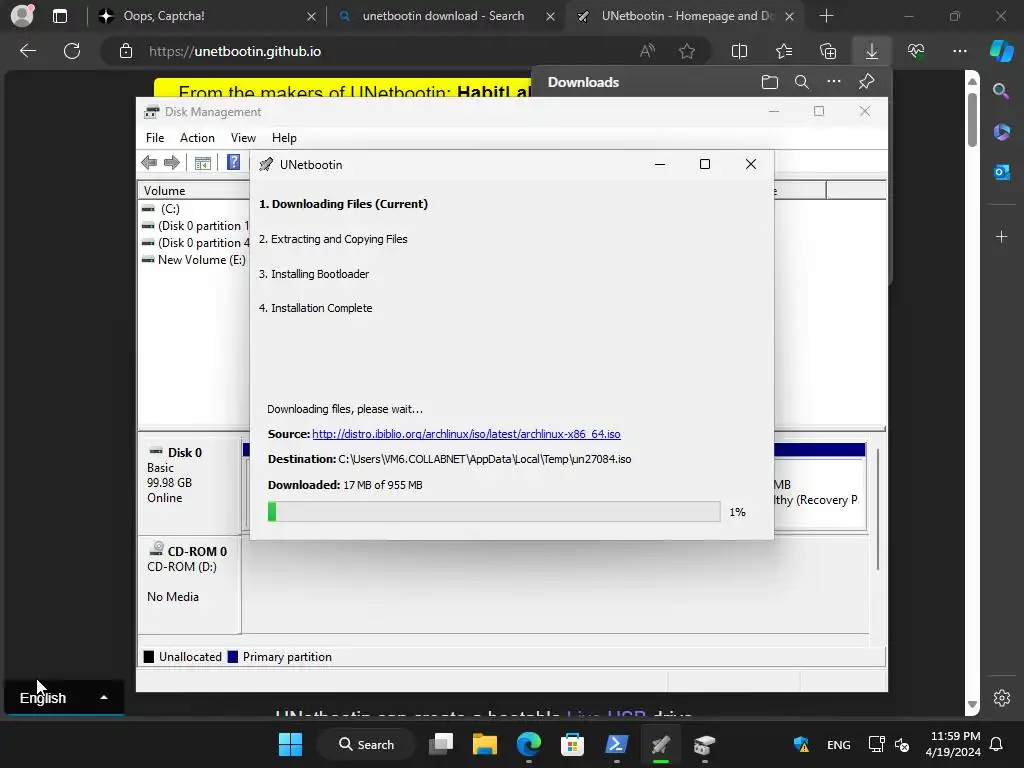Open Microsoft Store from the taskbar

[572, 744]
